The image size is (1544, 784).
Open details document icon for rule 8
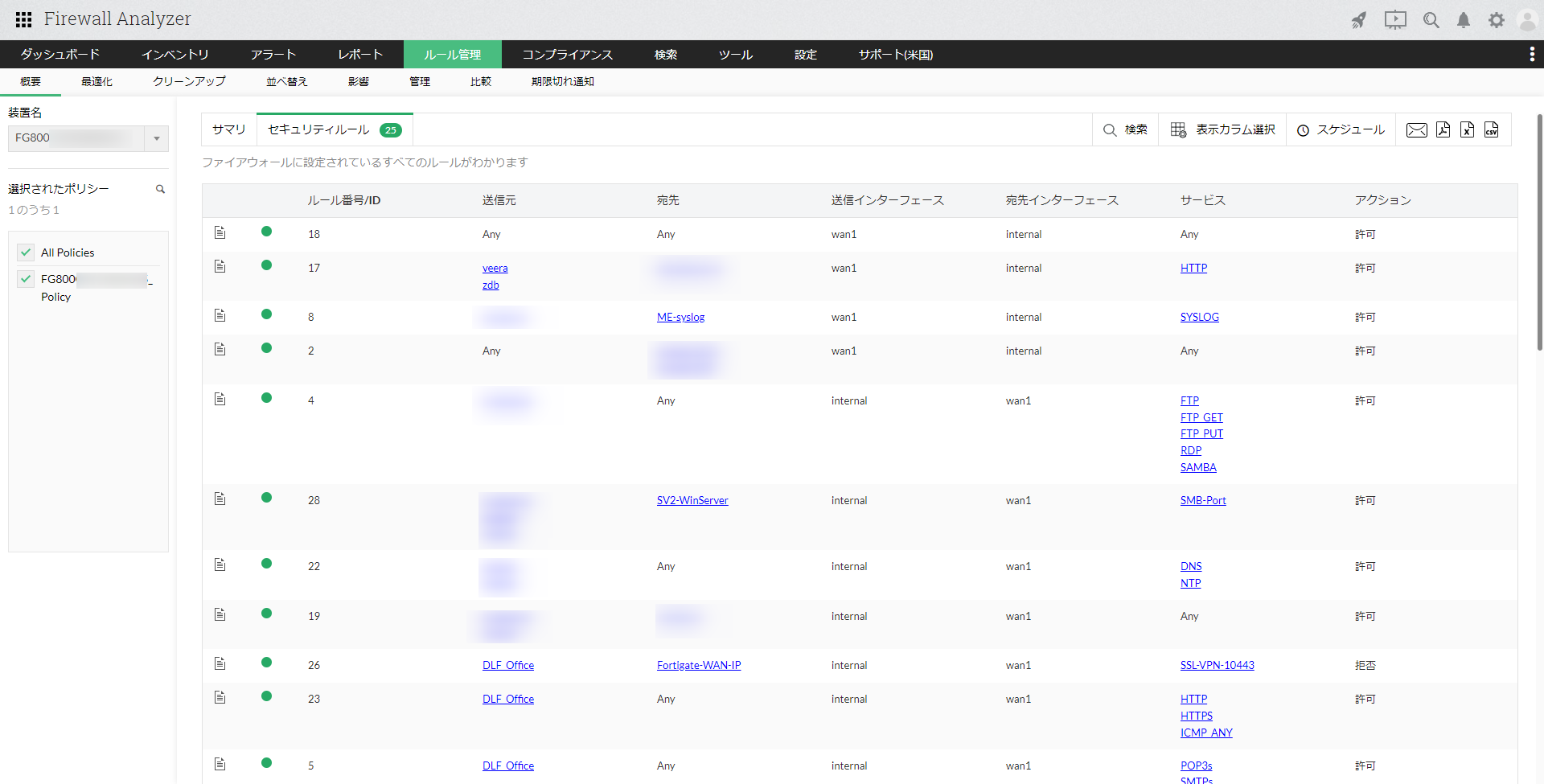point(220,316)
